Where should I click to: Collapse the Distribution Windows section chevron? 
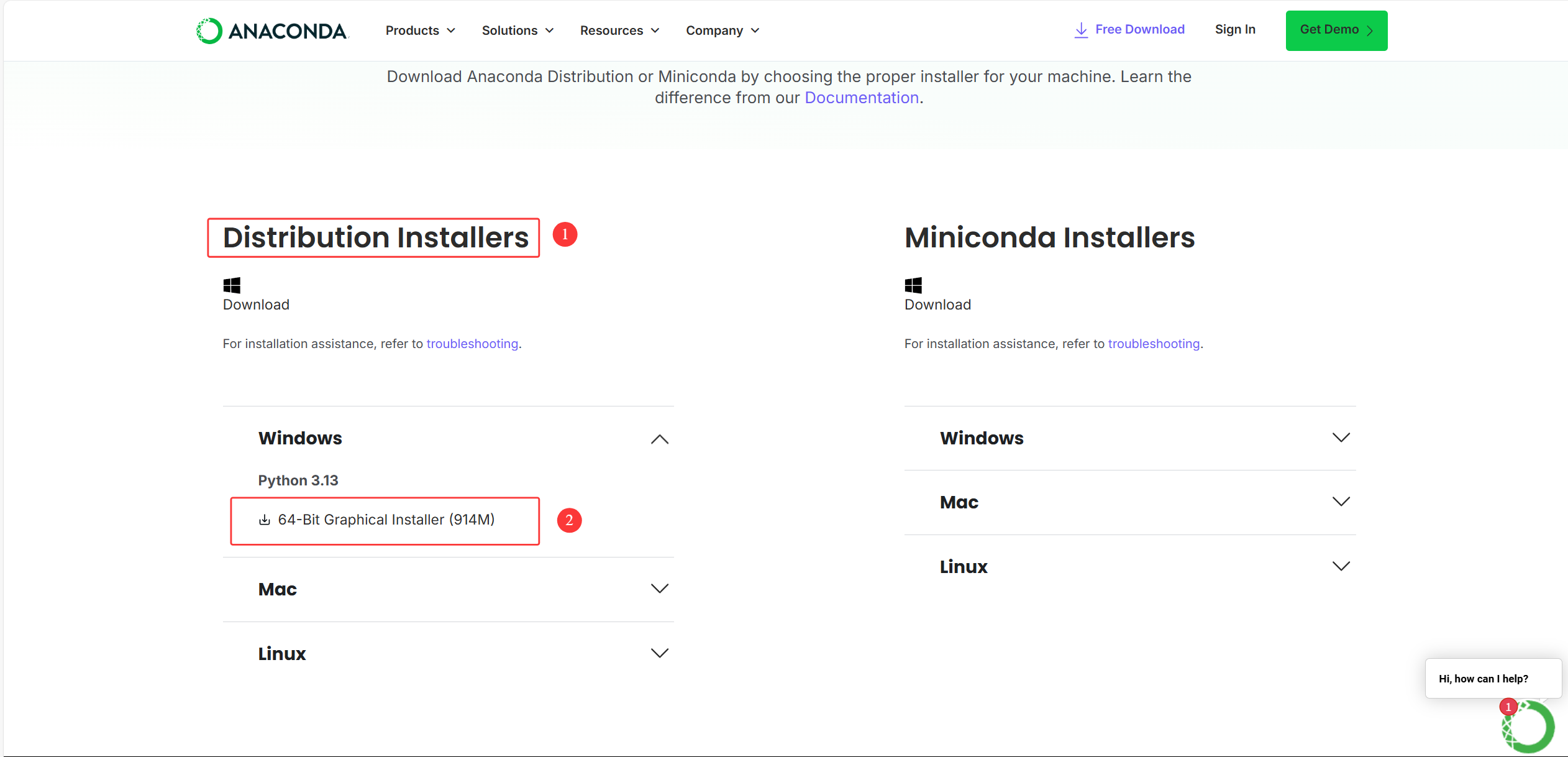(659, 439)
